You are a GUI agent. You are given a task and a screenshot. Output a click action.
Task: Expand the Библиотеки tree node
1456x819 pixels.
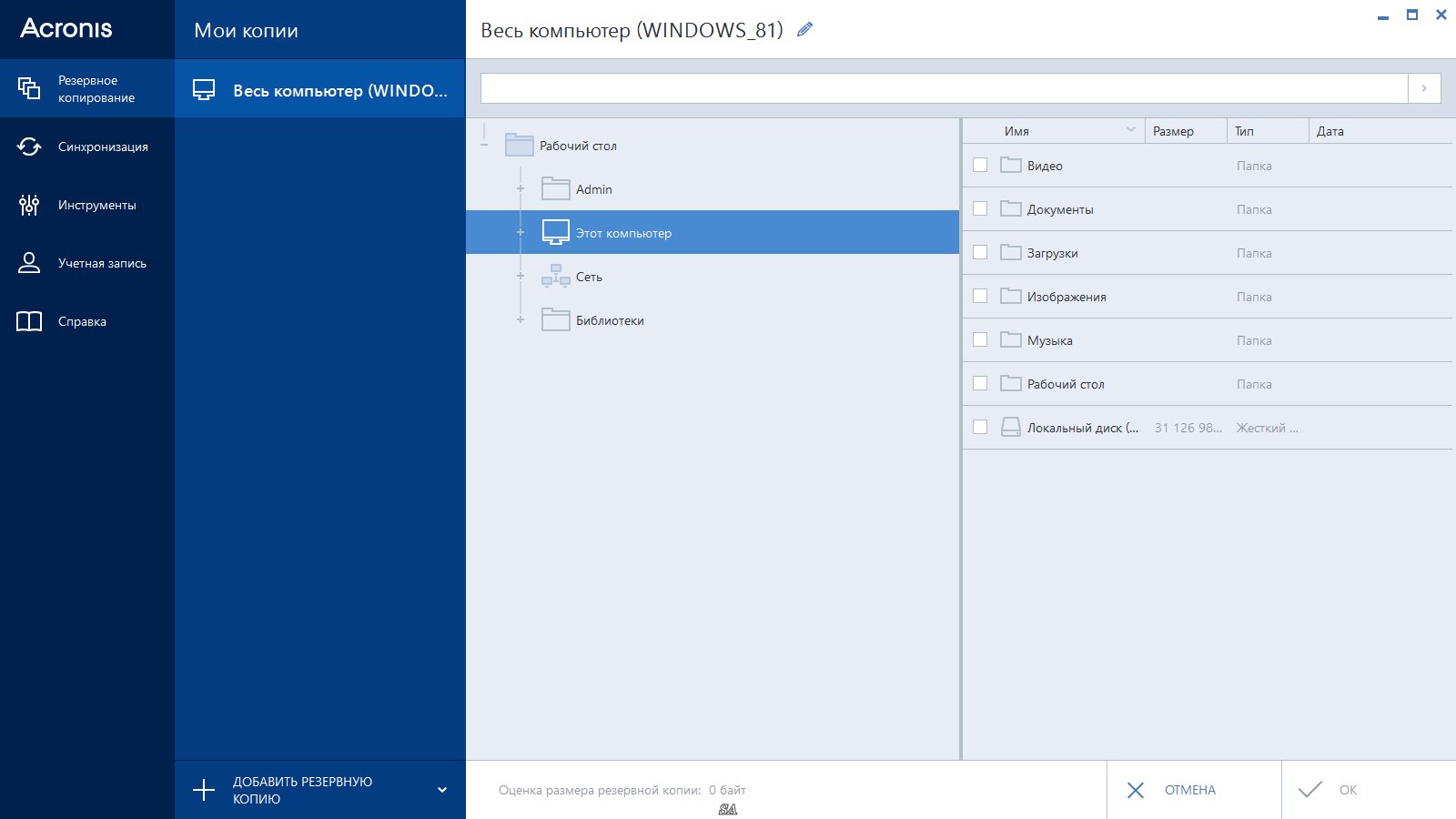click(x=521, y=319)
